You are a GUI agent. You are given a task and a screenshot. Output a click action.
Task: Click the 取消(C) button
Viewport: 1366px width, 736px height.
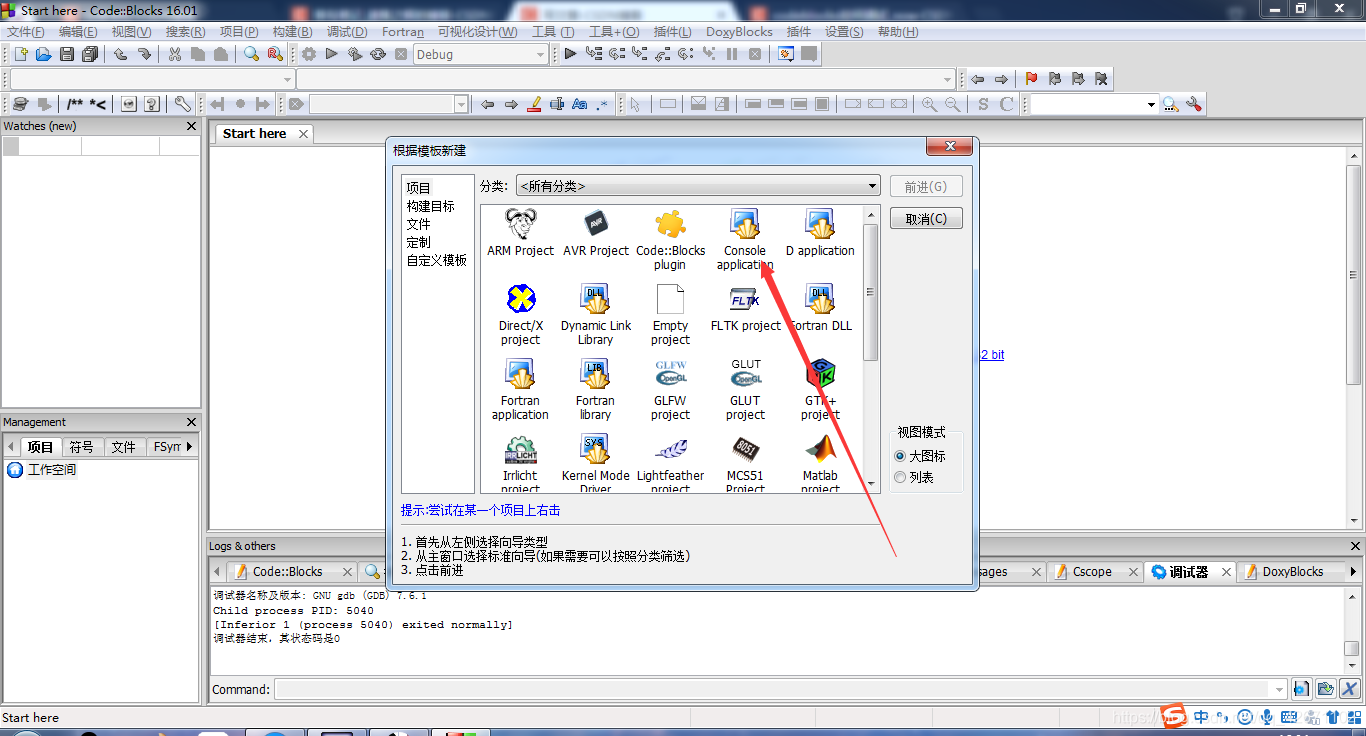pyautogui.click(x=926, y=219)
